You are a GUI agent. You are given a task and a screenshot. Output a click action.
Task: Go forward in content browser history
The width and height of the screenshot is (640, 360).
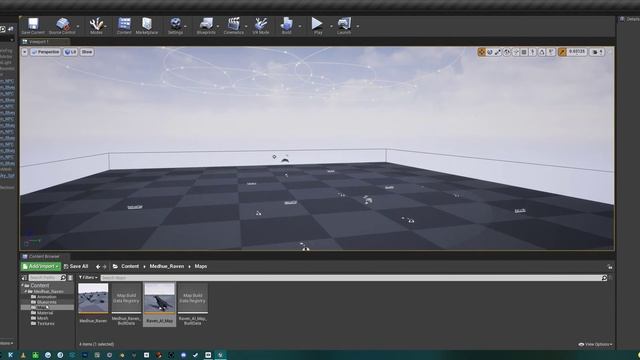coord(104,267)
